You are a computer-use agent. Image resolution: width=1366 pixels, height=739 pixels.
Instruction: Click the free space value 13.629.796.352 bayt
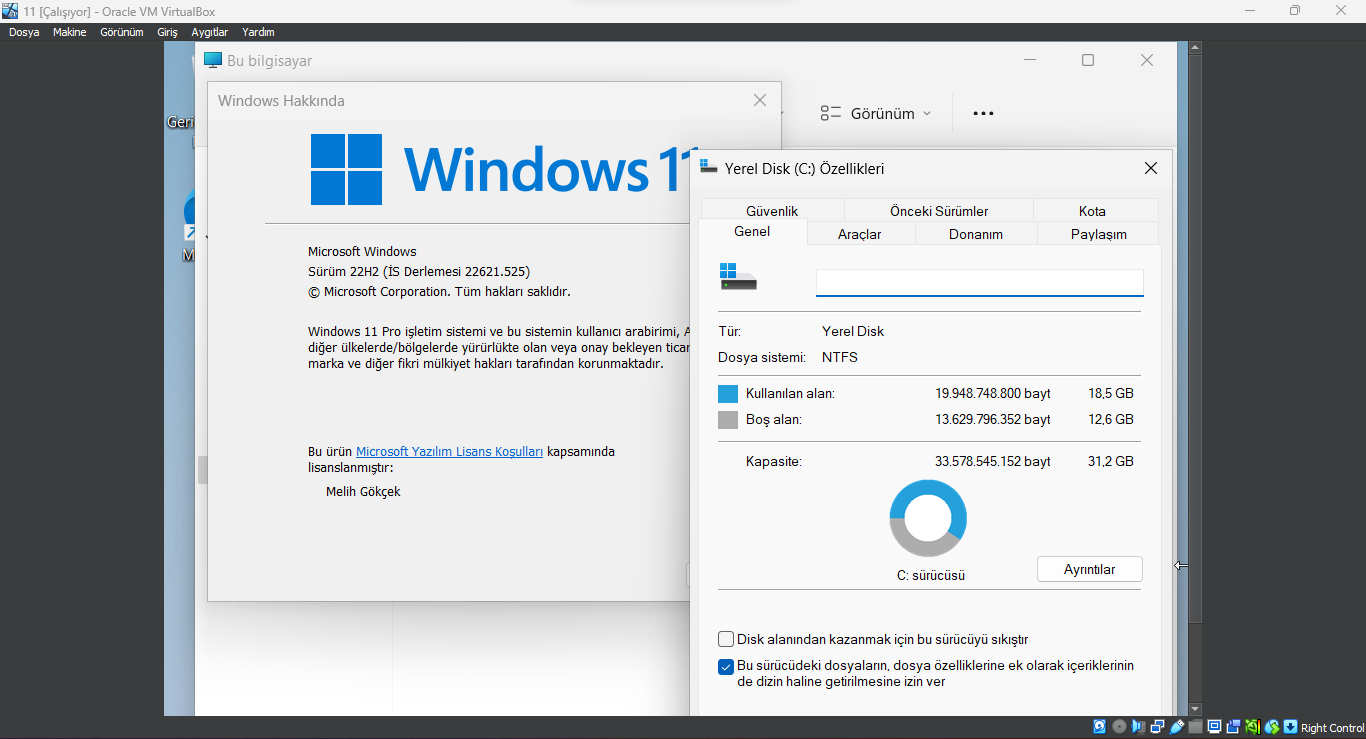[993, 420]
